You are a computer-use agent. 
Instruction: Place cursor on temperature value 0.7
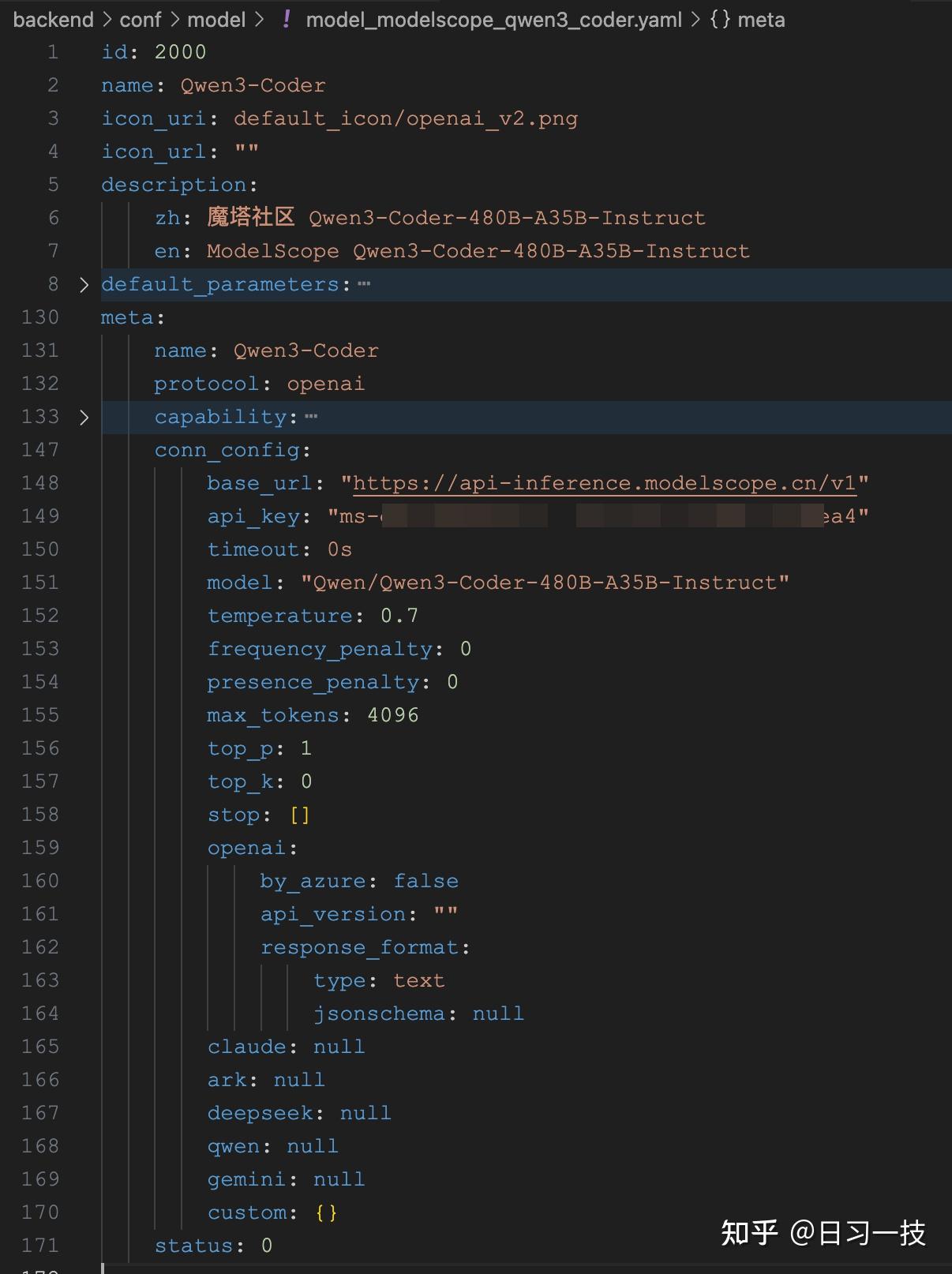(x=399, y=616)
